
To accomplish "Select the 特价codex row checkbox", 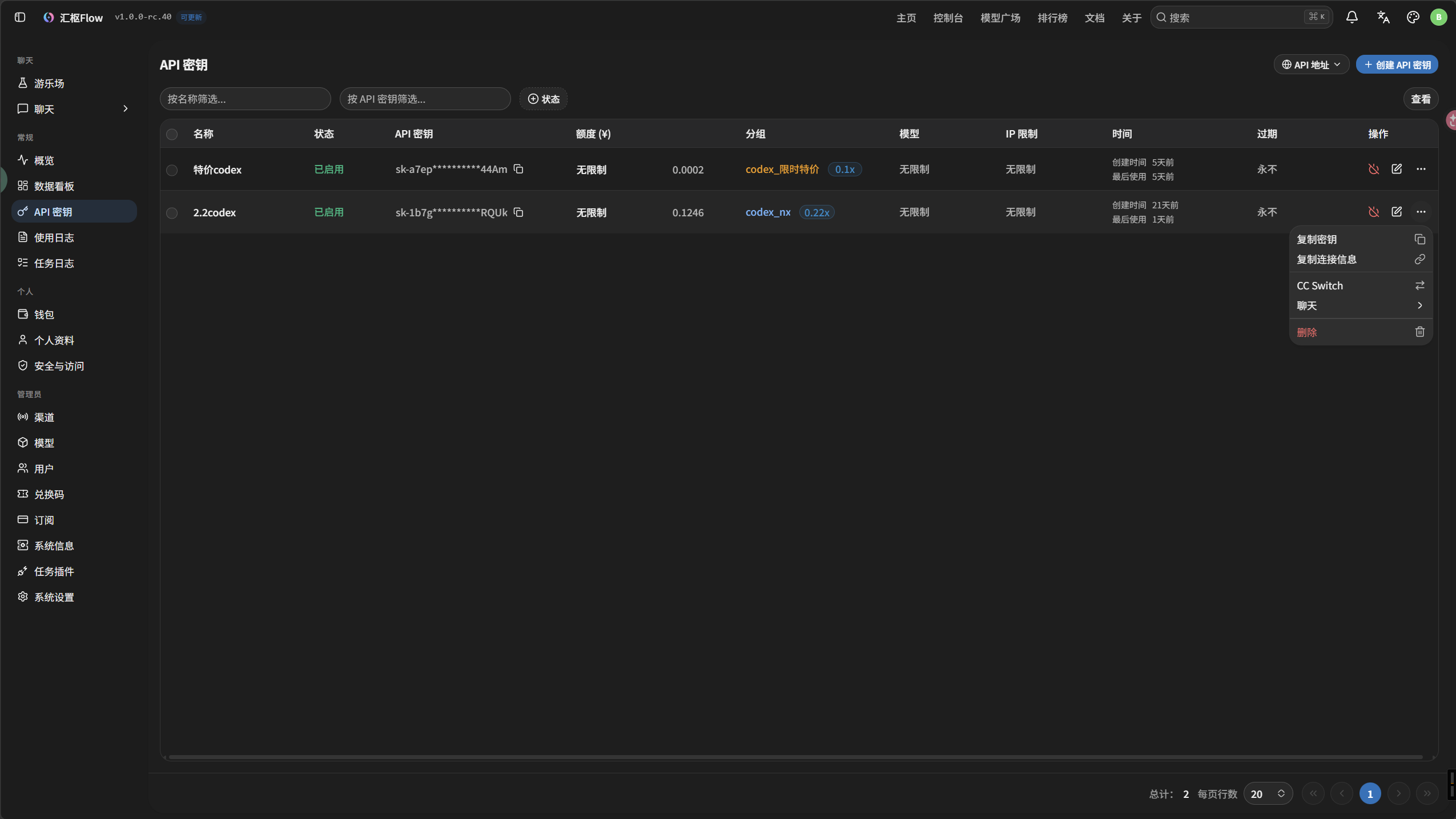I will coord(172,170).
